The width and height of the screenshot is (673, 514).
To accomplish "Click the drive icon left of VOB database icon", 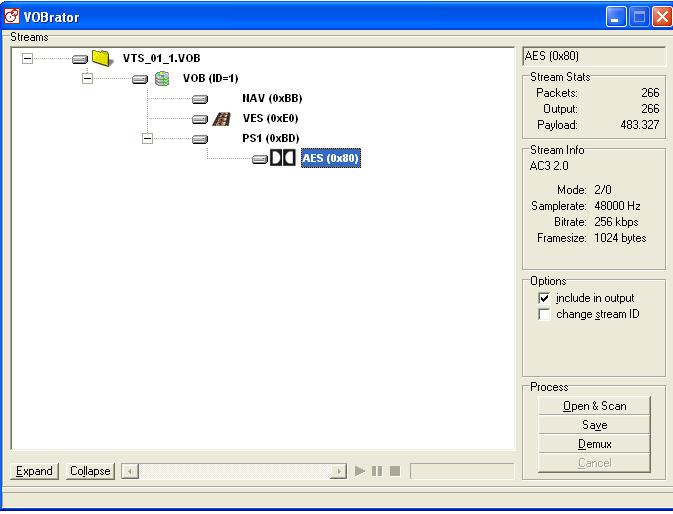I will click(x=140, y=79).
